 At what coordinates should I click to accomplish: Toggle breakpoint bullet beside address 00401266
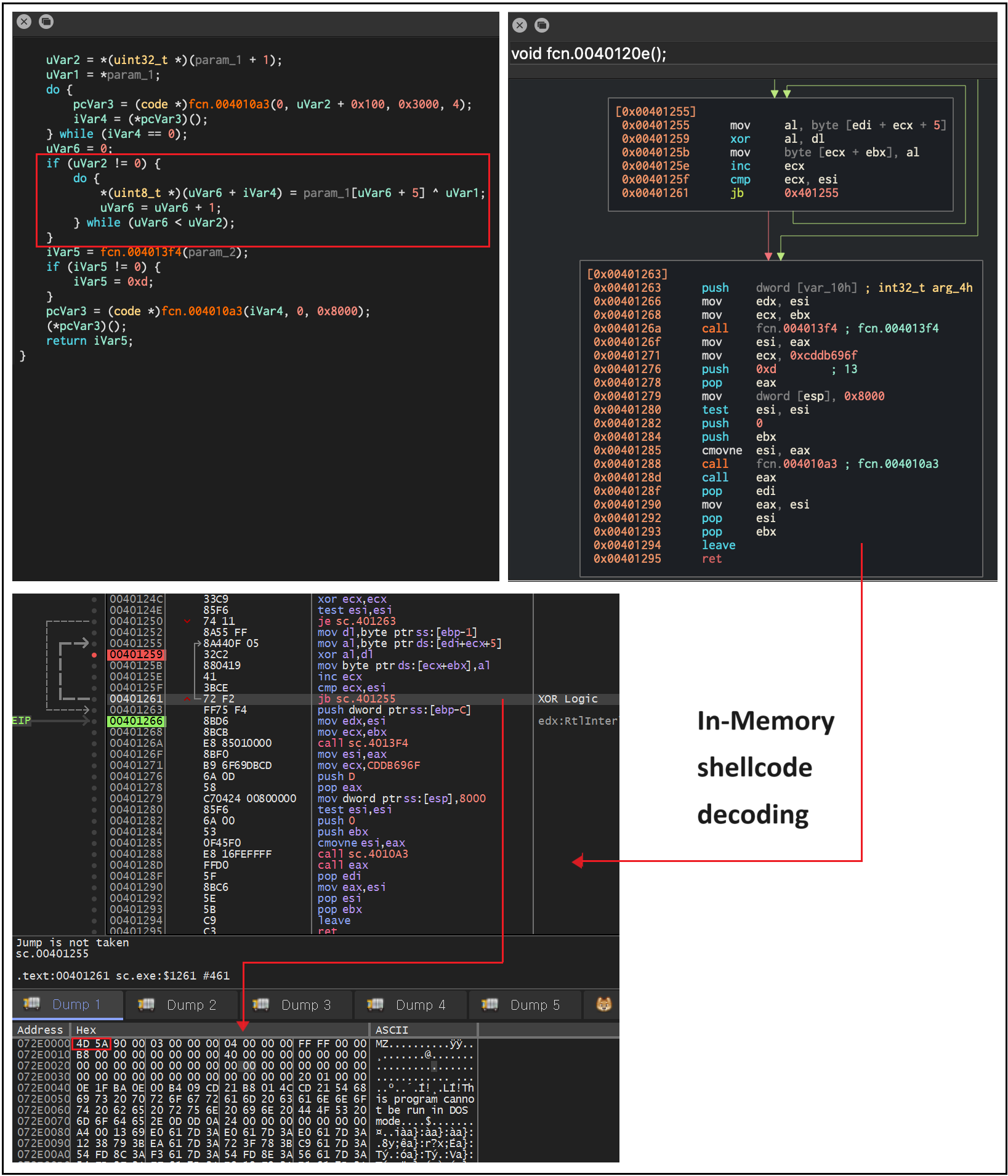point(94,721)
